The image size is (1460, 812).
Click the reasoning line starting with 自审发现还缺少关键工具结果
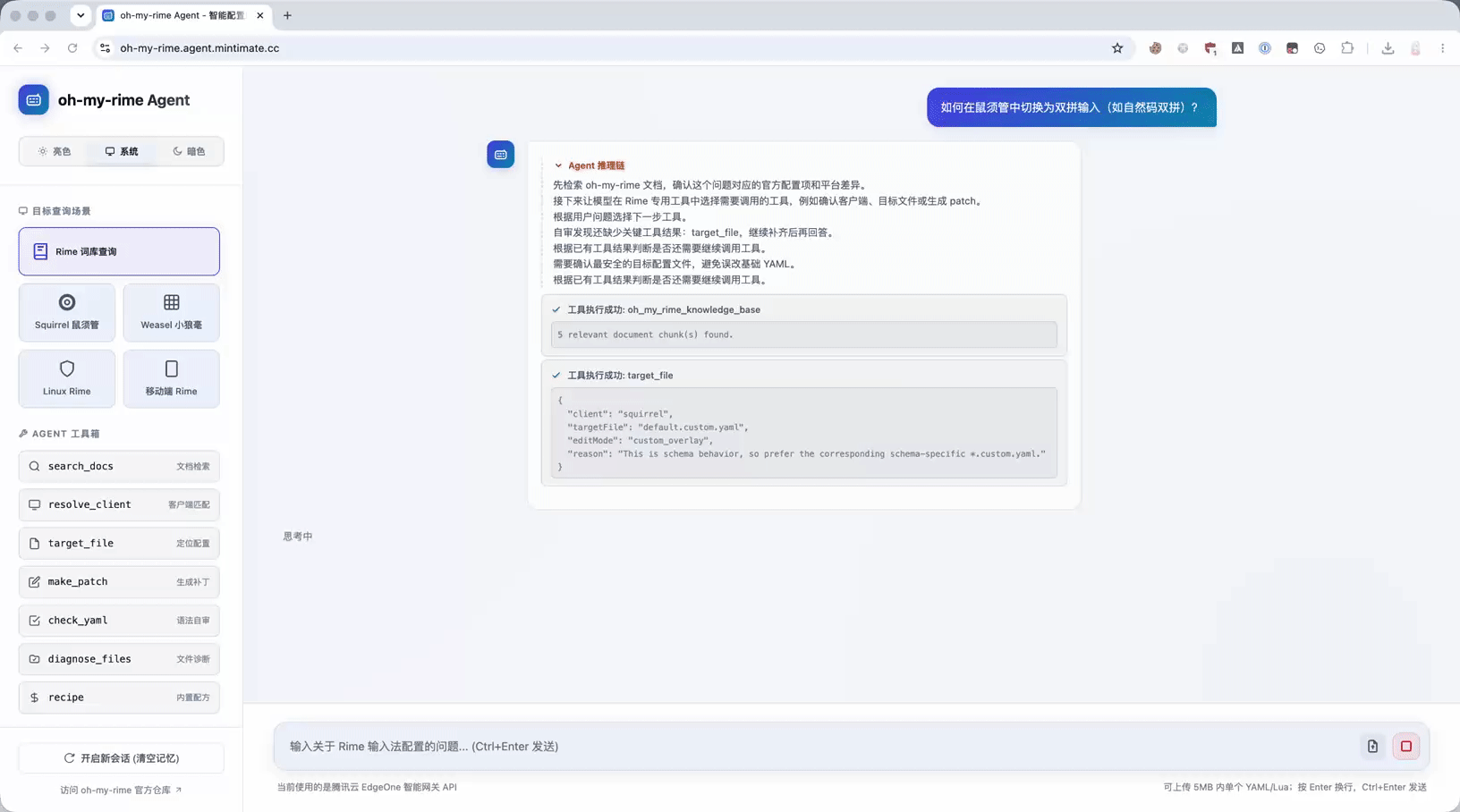point(696,233)
